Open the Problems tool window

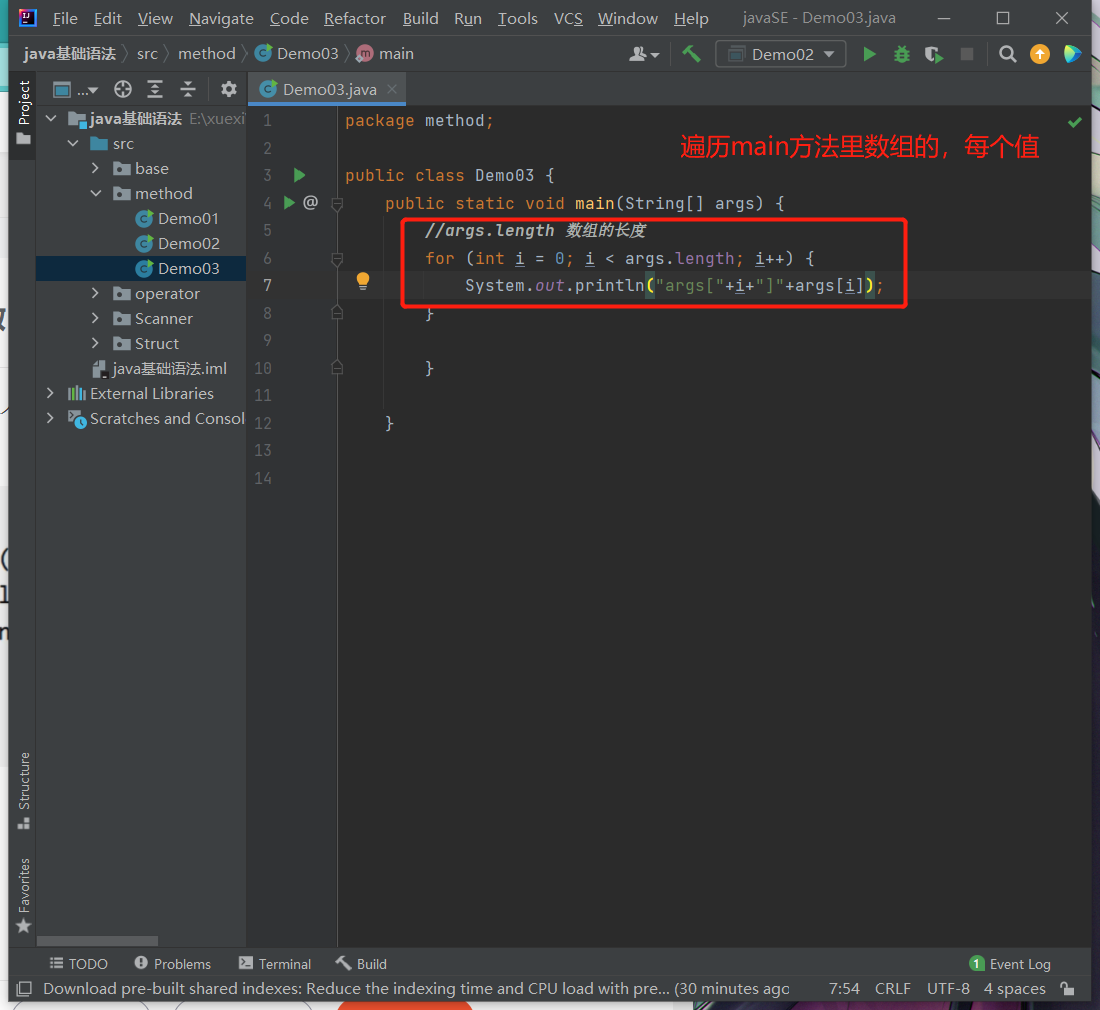(x=173, y=964)
